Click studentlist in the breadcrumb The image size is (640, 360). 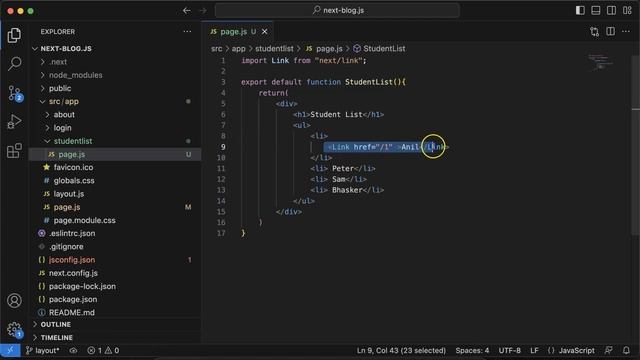[274, 49]
